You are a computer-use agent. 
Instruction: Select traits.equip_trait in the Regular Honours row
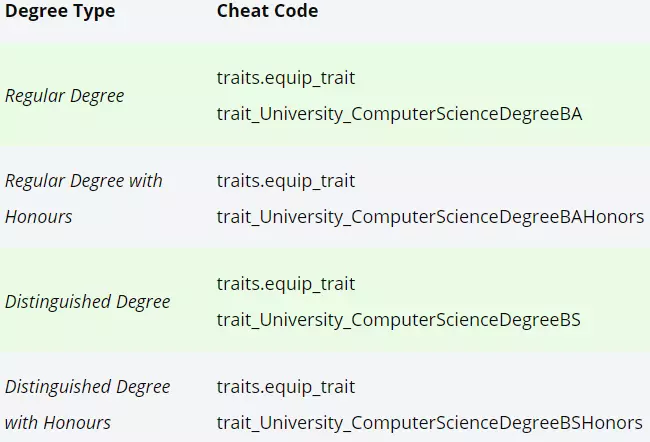[285, 181]
